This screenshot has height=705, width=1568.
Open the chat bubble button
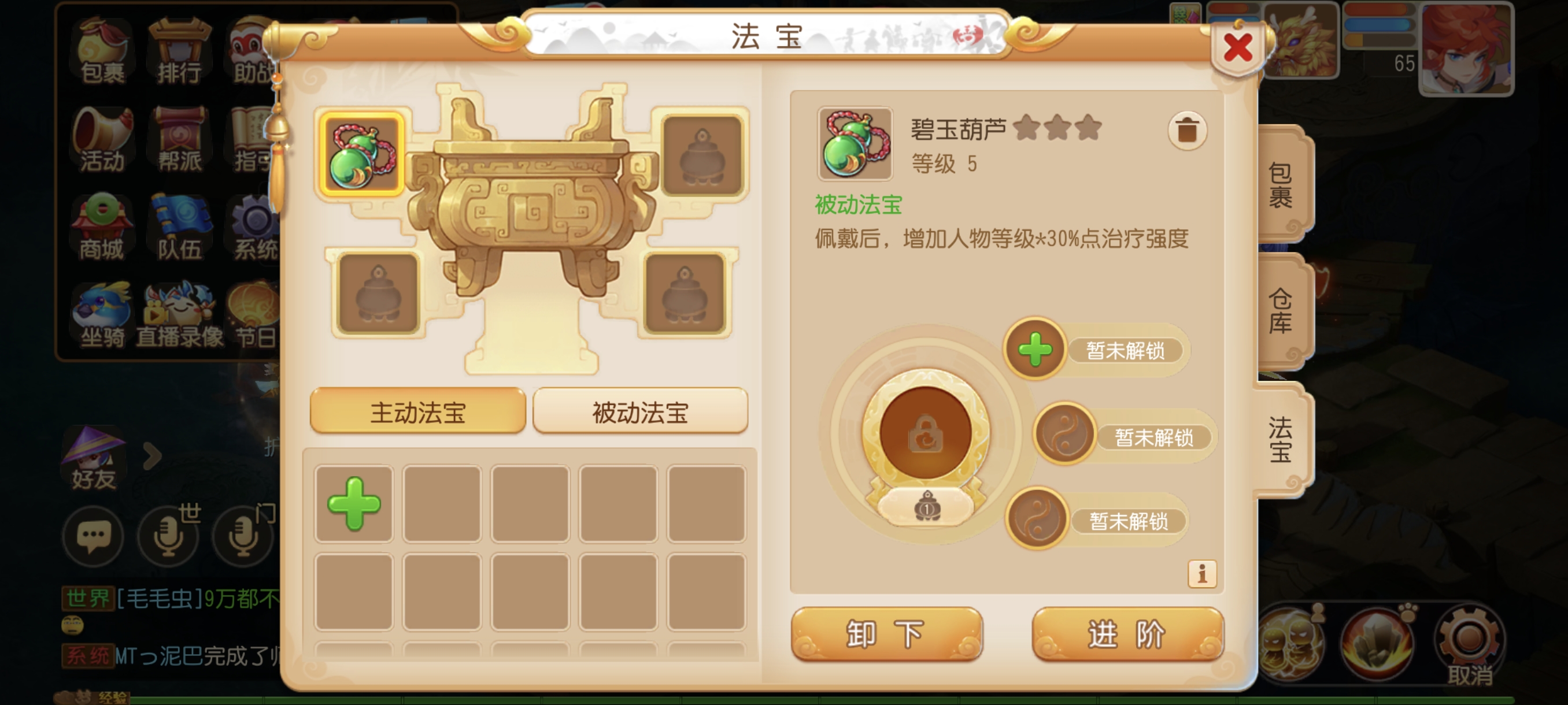pyautogui.click(x=93, y=536)
